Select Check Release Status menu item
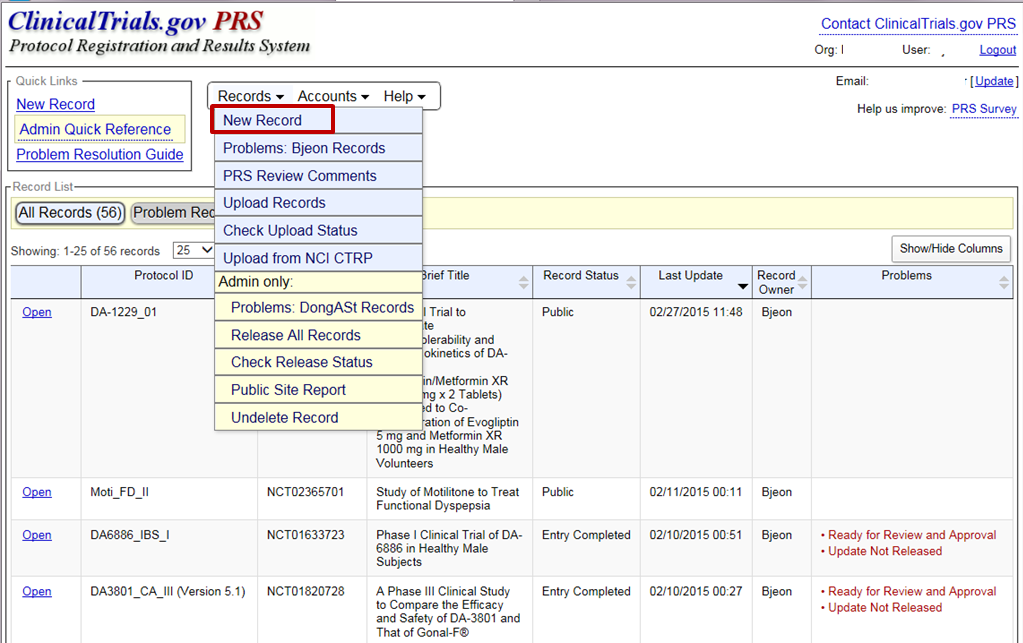 (x=318, y=362)
